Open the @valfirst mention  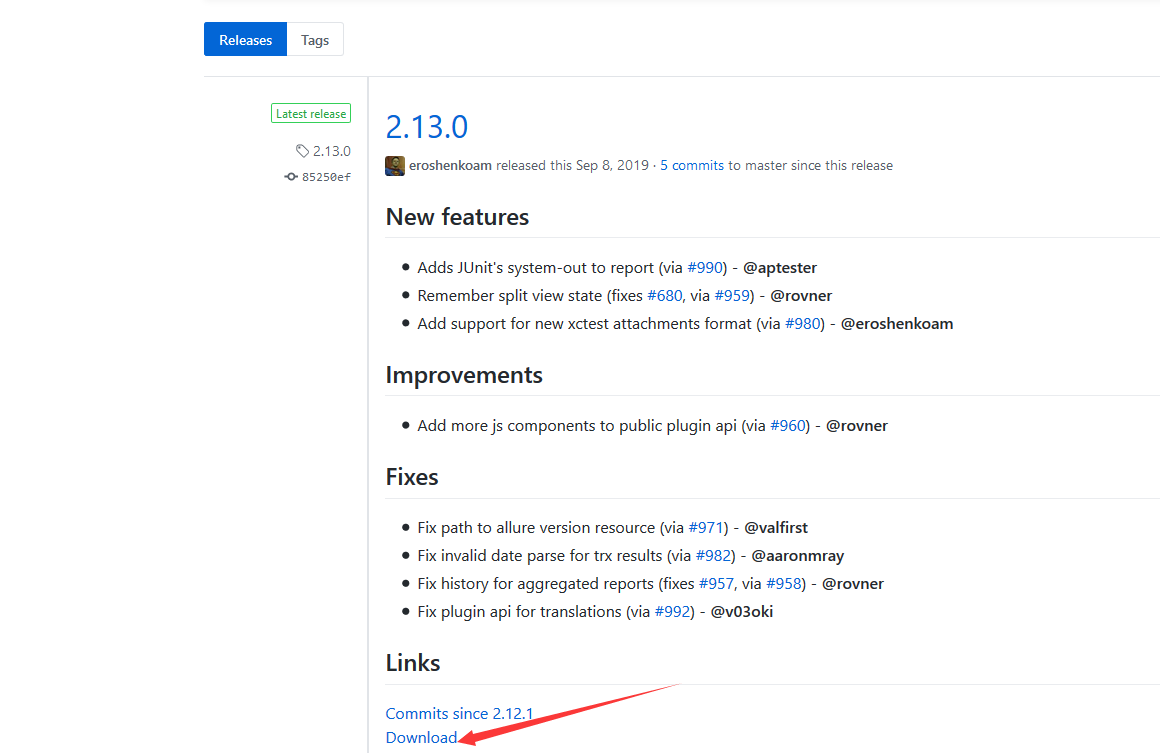pyautogui.click(x=776, y=528)
